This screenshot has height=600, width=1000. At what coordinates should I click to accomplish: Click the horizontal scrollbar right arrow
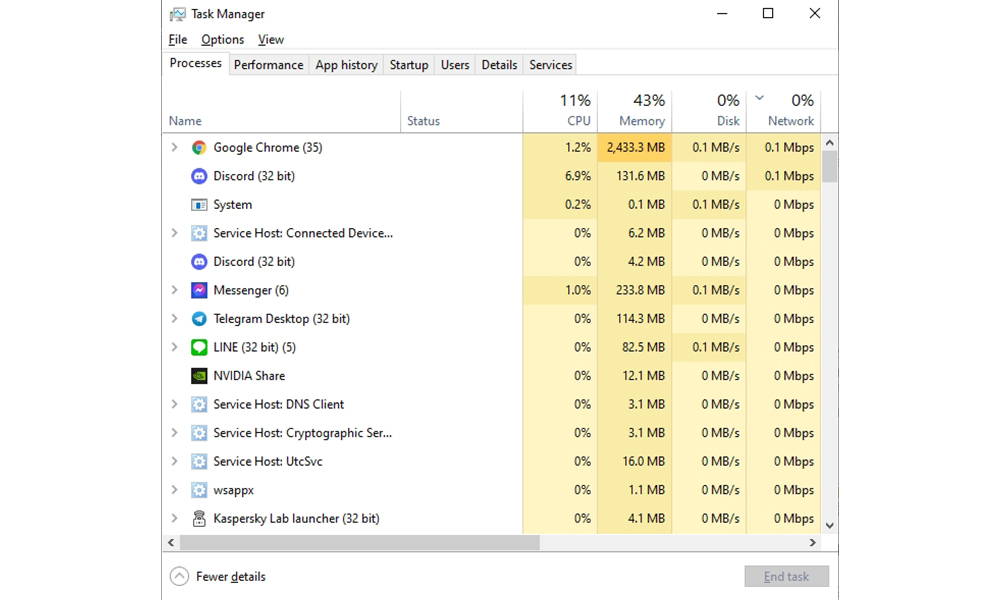(x=812, y=543)
